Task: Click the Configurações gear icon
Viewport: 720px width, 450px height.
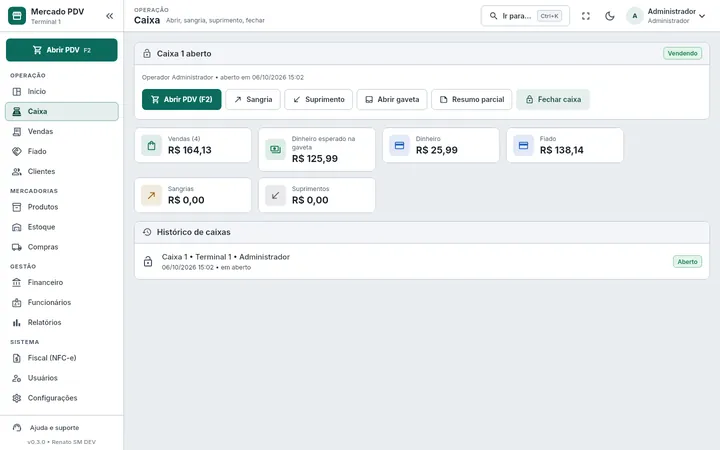Action: point(17,398)
